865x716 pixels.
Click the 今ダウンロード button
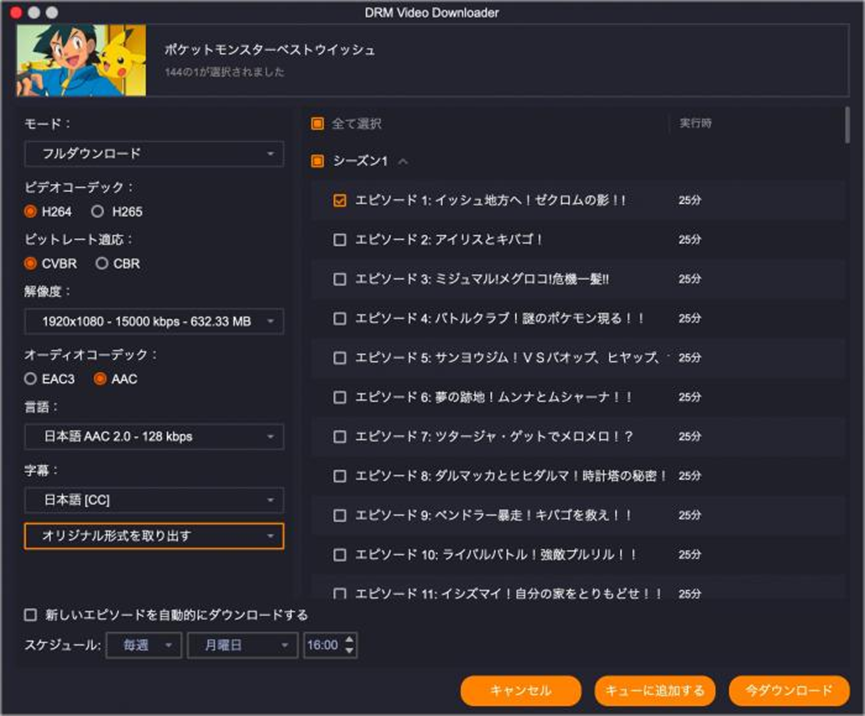click(x=789, y=691)
